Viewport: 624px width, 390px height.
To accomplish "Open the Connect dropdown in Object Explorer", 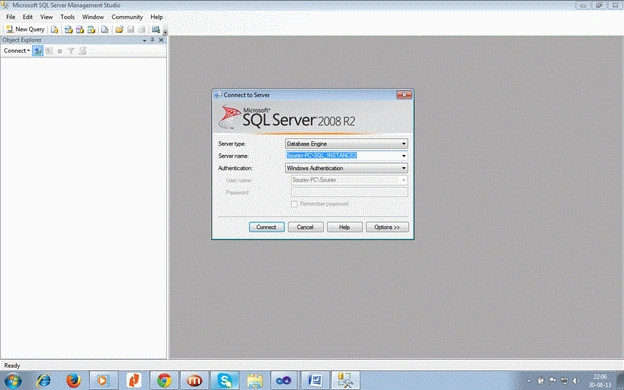I will (x=17, y=51).
